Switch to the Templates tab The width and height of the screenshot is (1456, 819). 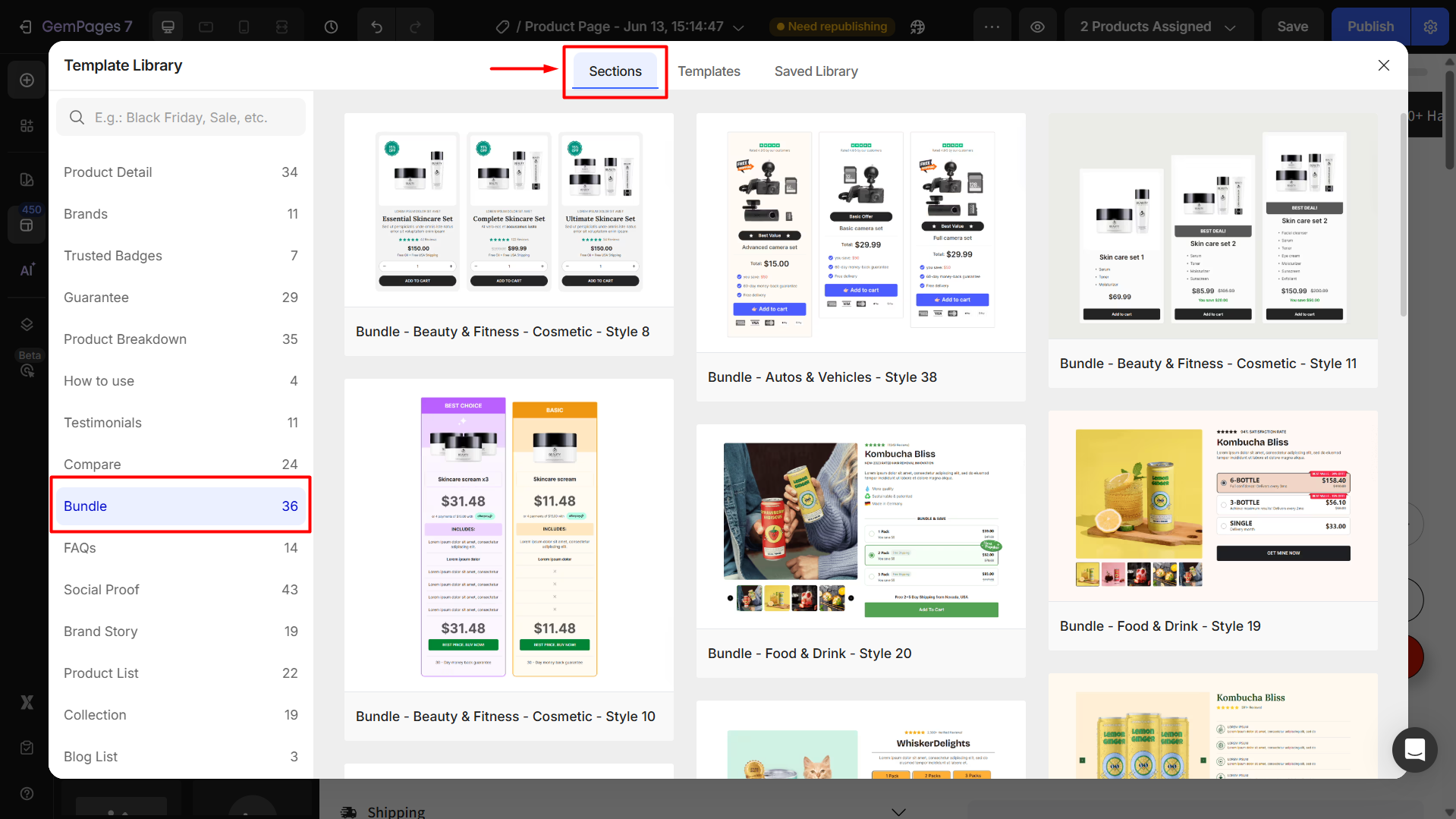click(709, 71)
